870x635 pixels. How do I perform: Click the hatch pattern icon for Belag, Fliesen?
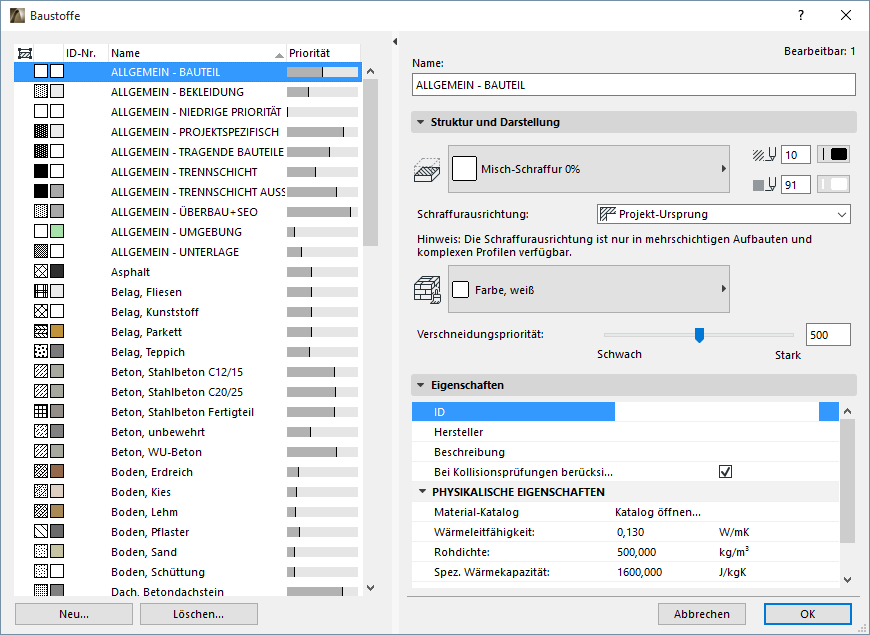41,291
